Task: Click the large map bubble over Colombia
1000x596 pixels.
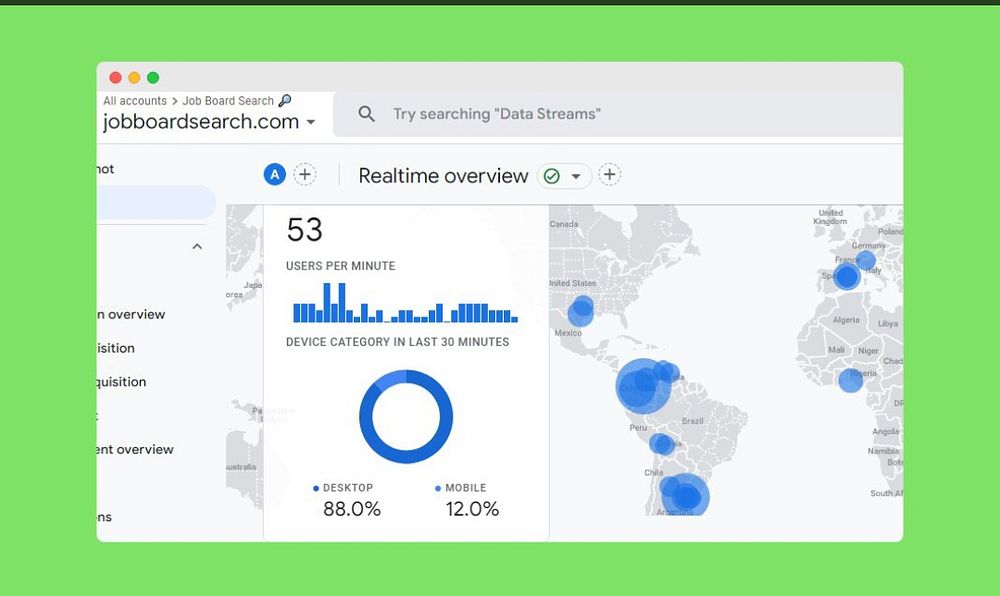Action: coord(643,386)
